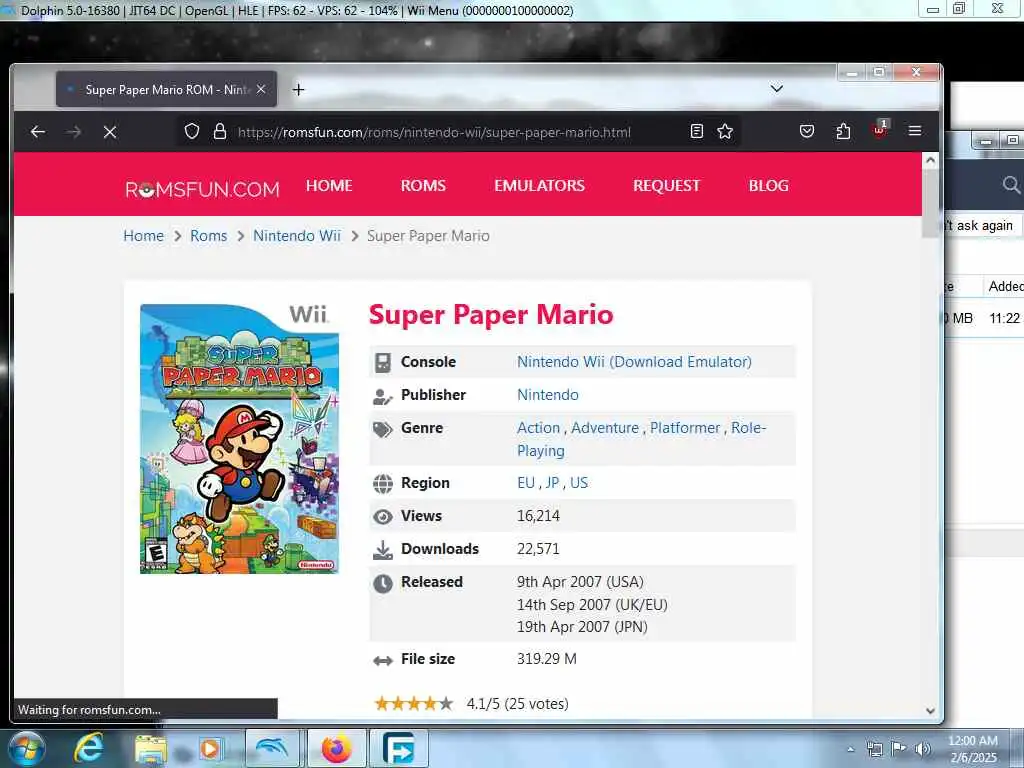Click the Super Paper Mario cover image
Screen dimensions: 1024x768
[x=239, y=439]
